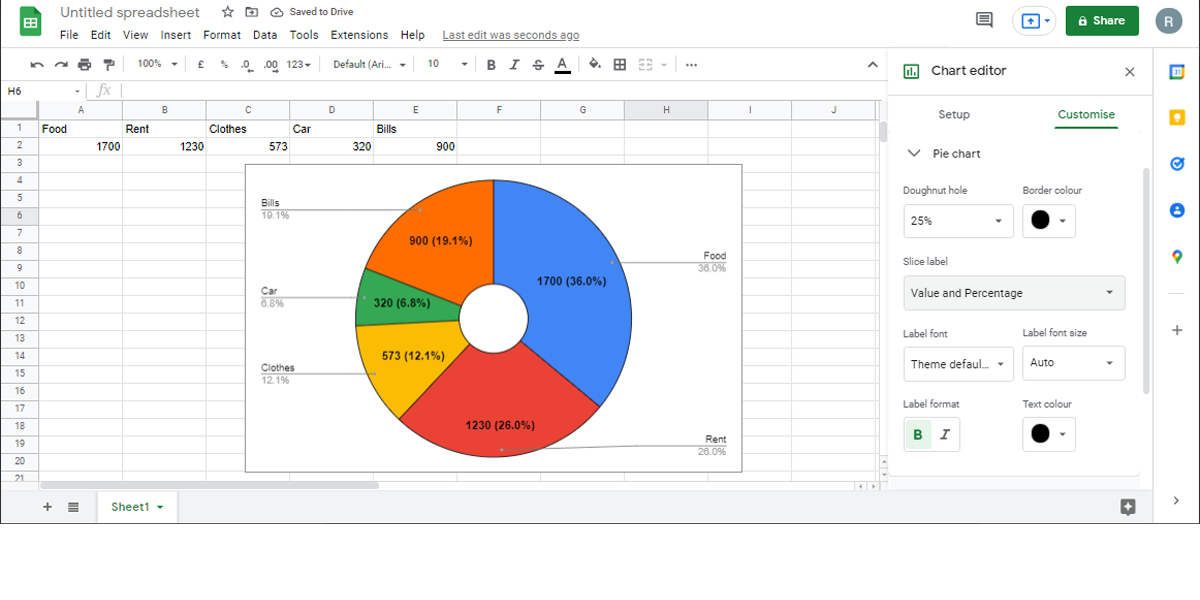Open Google Maps in side panel
The height and width of the screenshot is (600, 1200).
pyautogui.click(x=1176, y=257)
